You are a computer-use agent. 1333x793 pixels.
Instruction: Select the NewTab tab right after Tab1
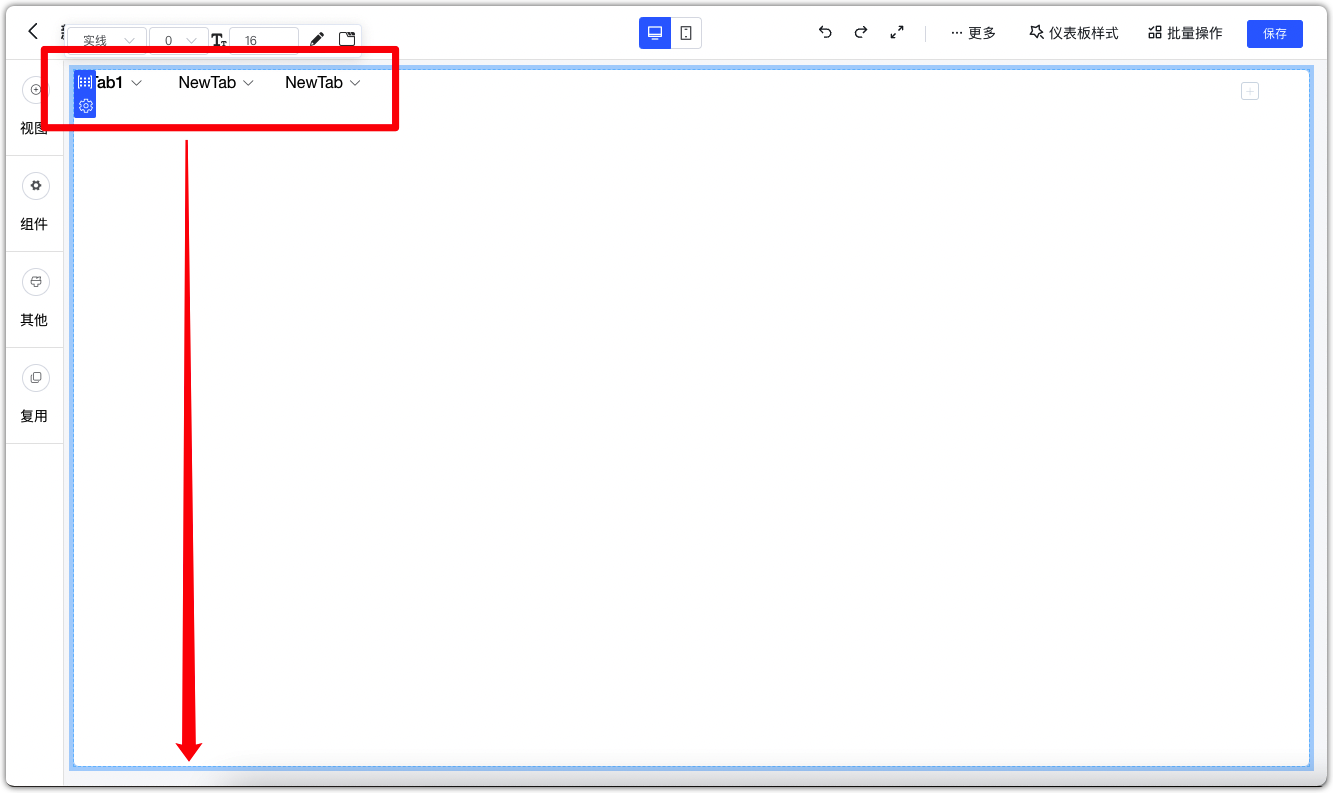click(207, 83)
